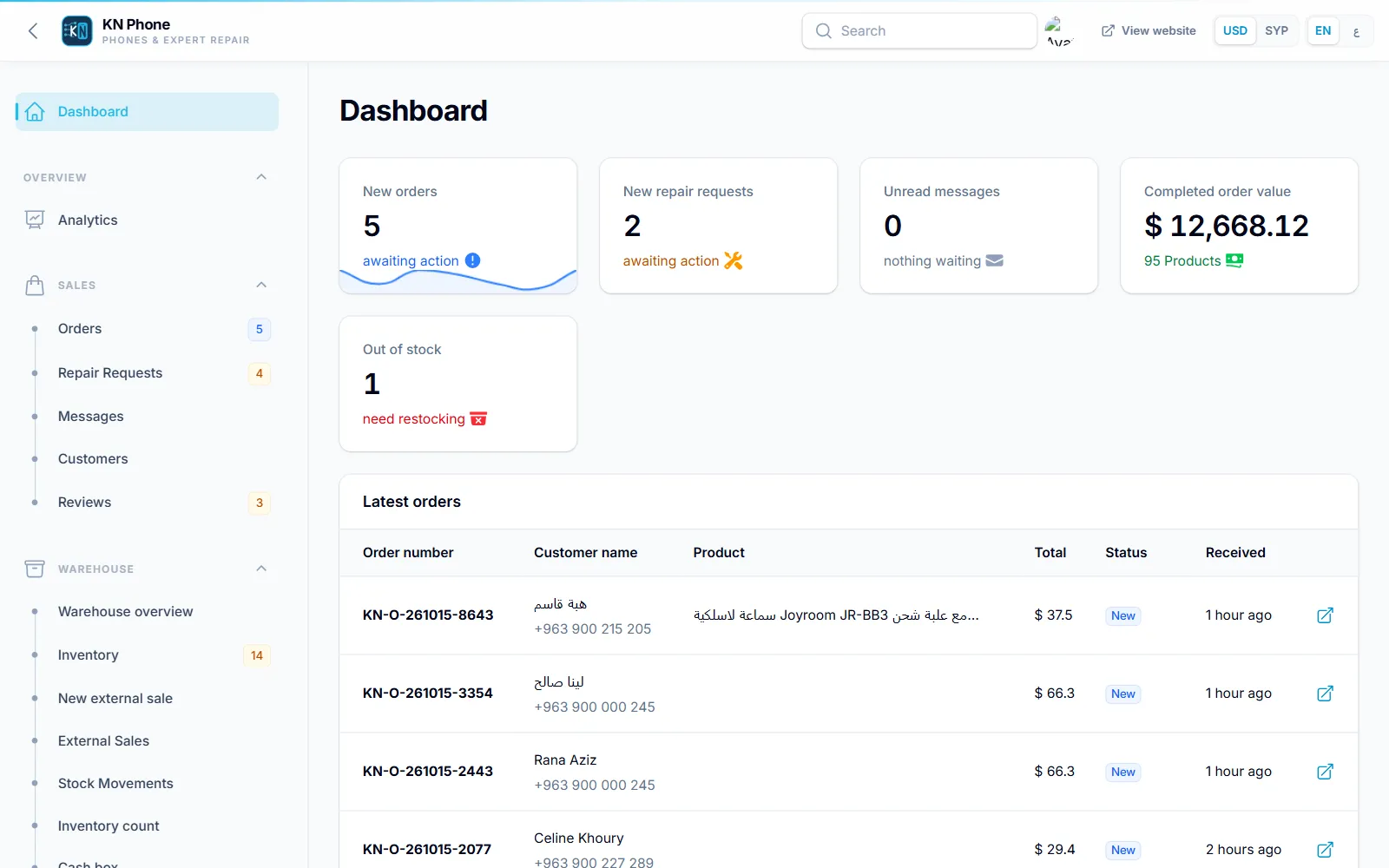Open the Completed order value card
The image size is (1389, 868).
pyautogui.click(x=1240, y=226)
